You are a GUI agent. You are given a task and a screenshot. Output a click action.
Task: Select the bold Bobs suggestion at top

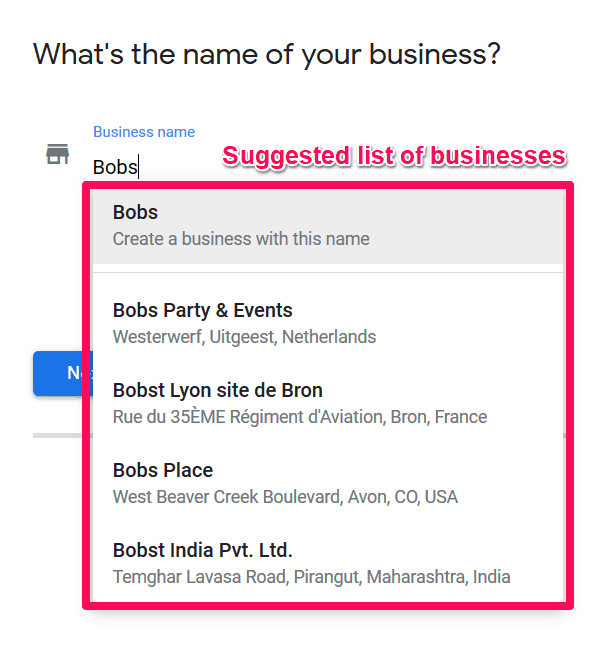135,212
